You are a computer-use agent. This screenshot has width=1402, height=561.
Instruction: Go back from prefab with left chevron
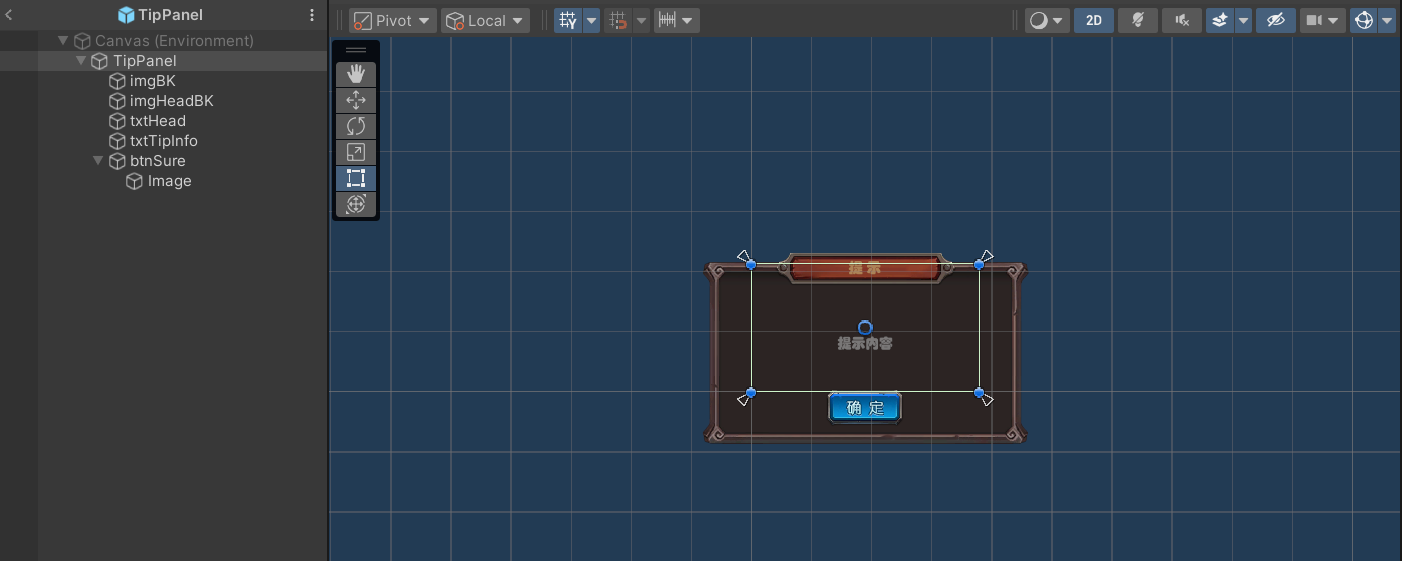(x=9, y=15)
